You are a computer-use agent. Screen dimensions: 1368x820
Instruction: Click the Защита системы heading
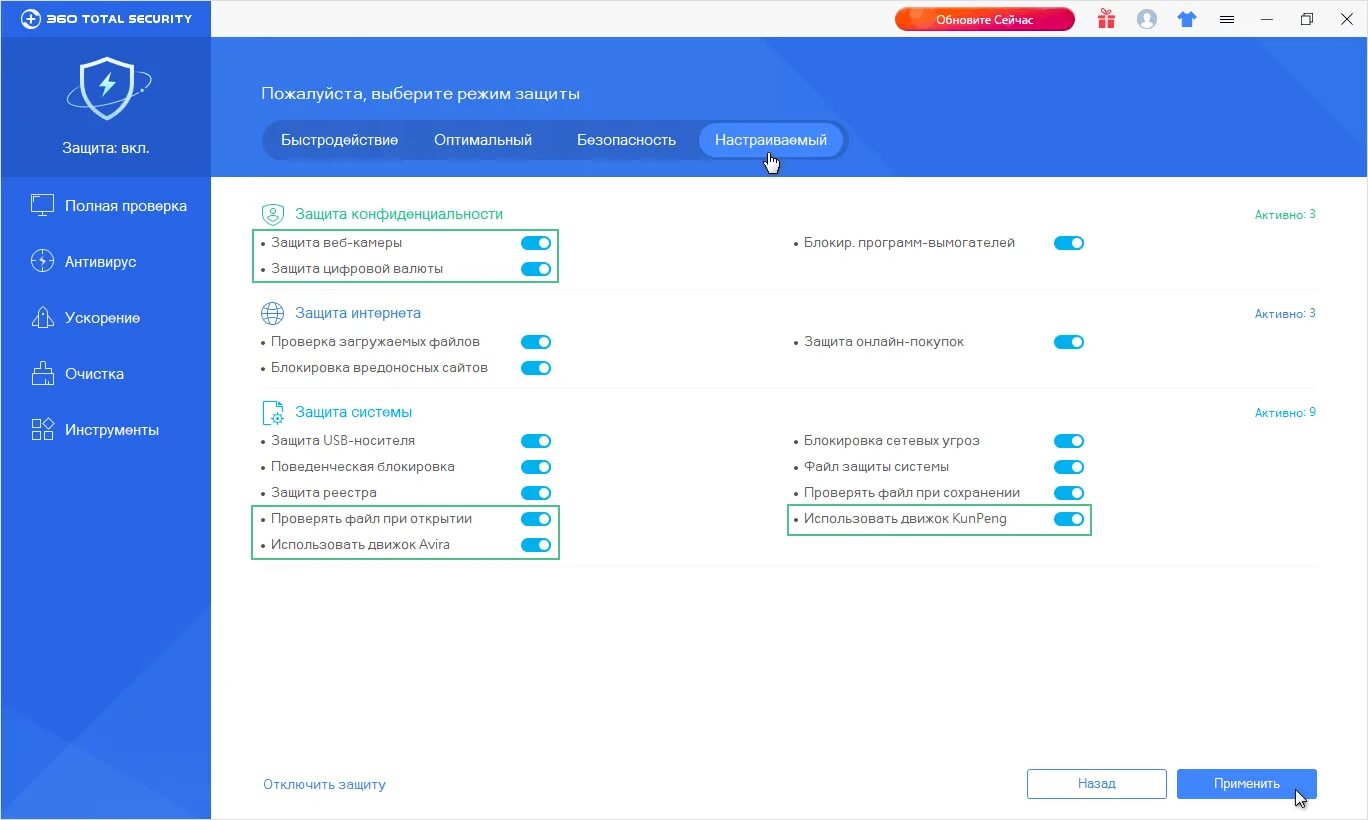click(x=353, y=412)
